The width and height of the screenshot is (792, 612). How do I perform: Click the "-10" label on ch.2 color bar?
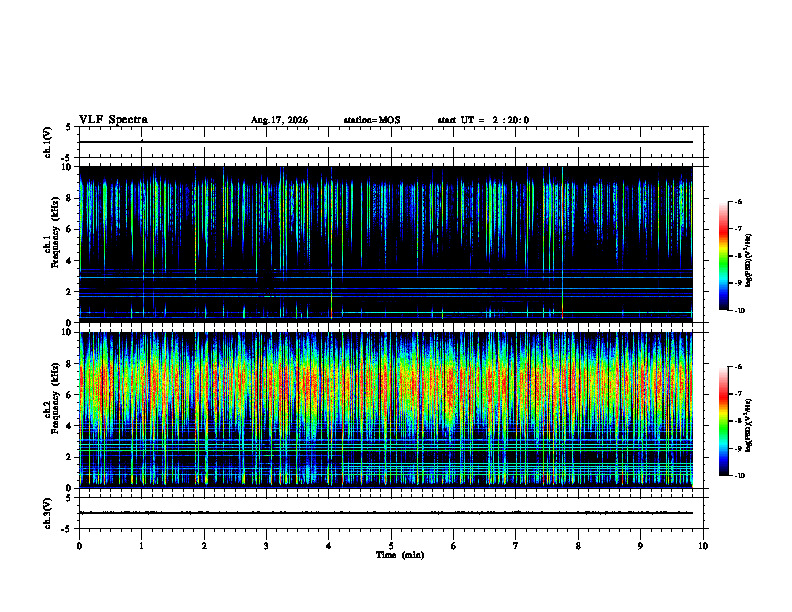[x=739, y=475]
